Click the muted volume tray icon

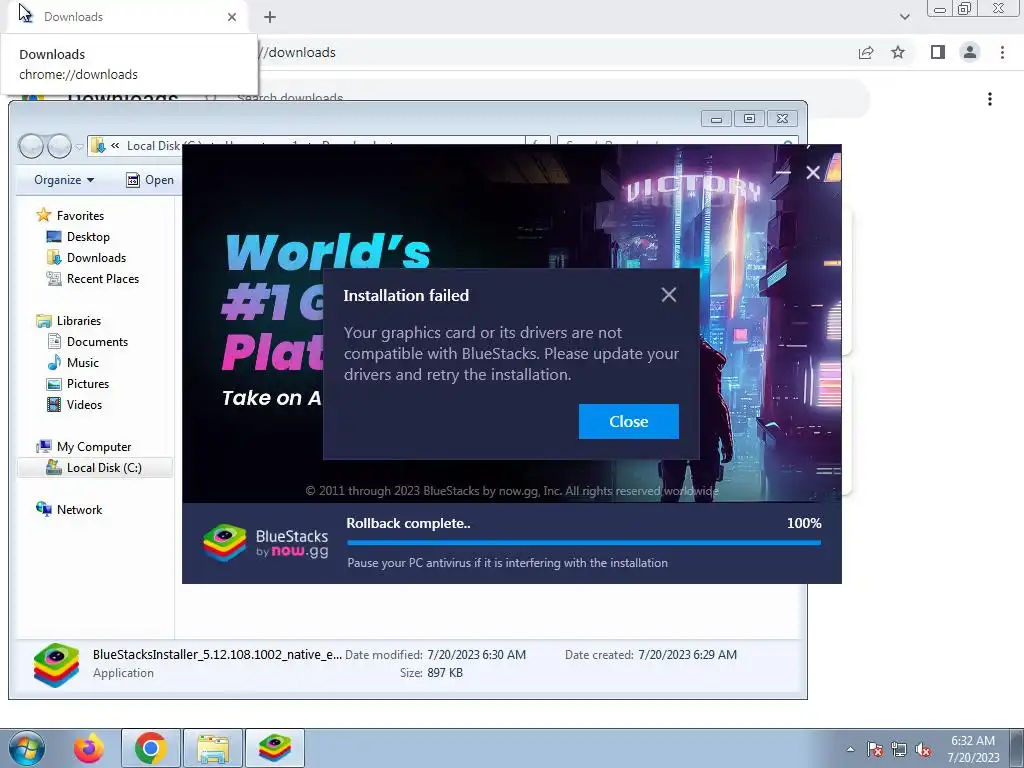pyautogui.click(x=923, y=749)
